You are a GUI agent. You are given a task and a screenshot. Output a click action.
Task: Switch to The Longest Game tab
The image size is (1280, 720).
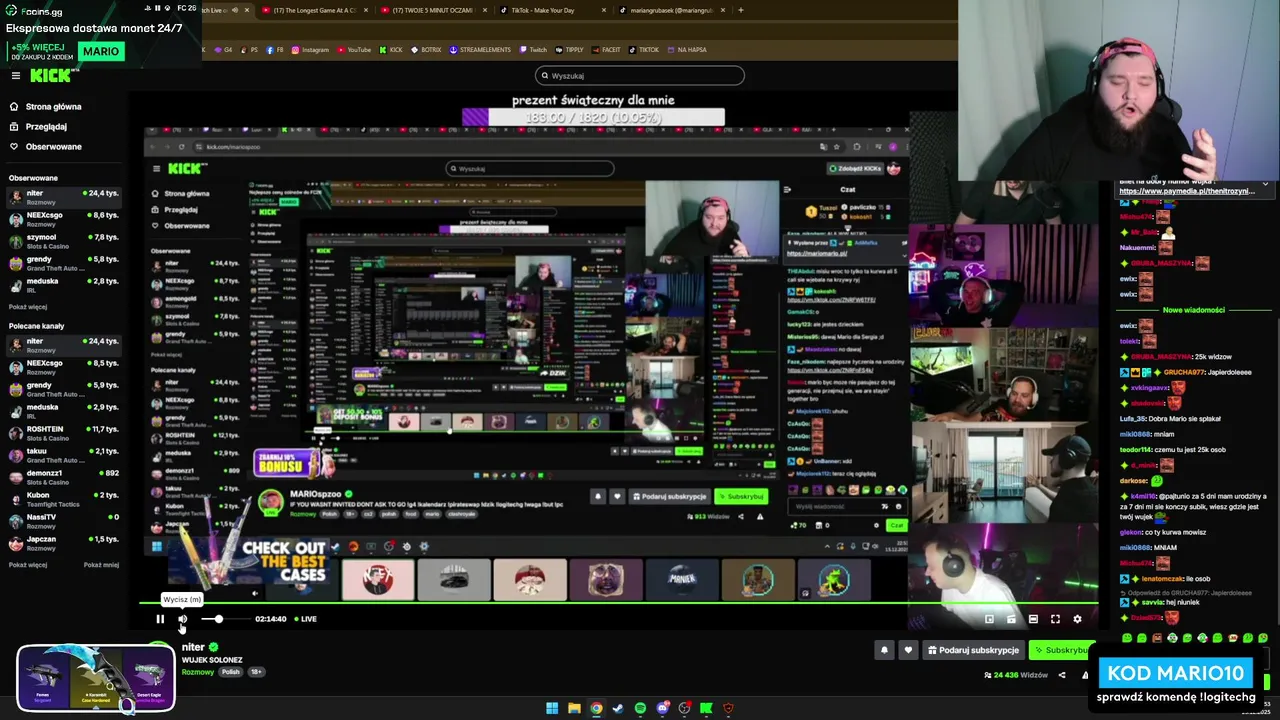[315, 10]
